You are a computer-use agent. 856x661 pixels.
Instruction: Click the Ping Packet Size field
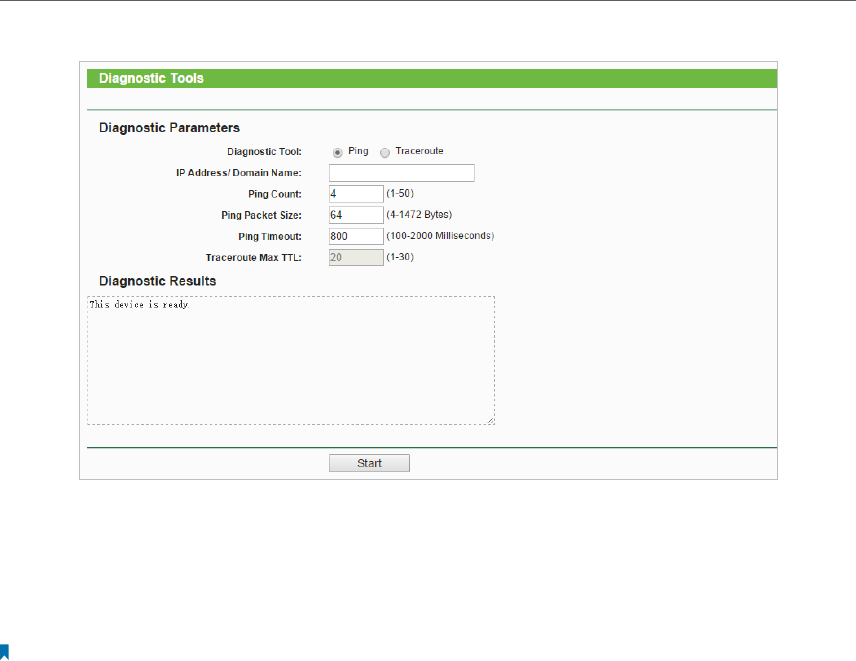(356, 215)
